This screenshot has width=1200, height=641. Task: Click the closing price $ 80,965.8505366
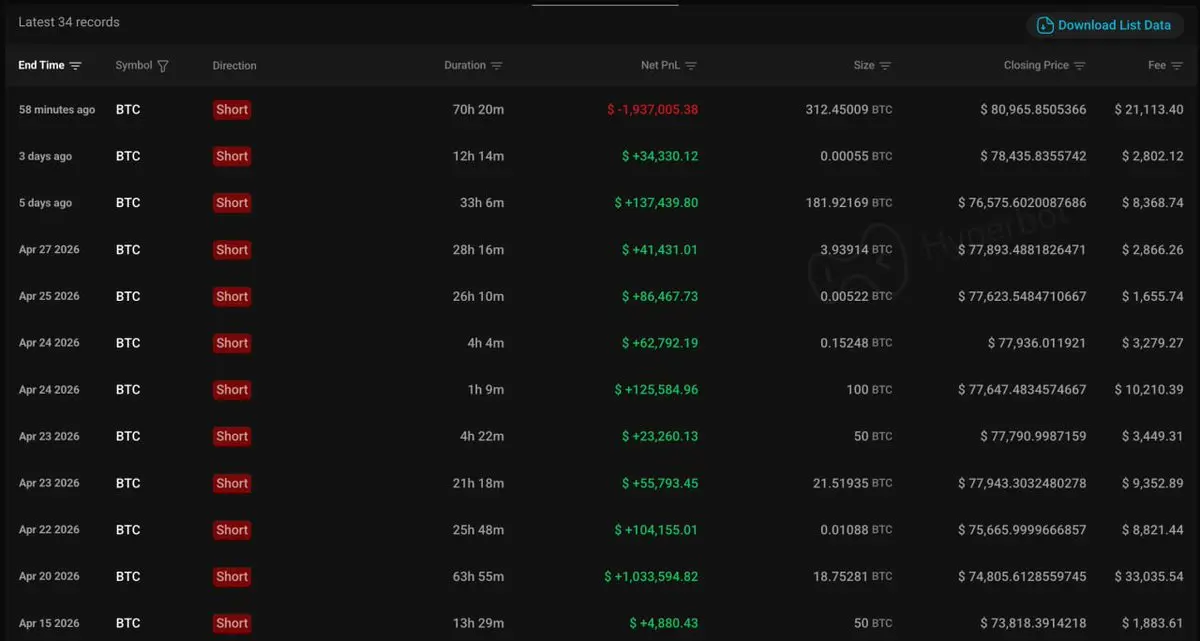1033,110
